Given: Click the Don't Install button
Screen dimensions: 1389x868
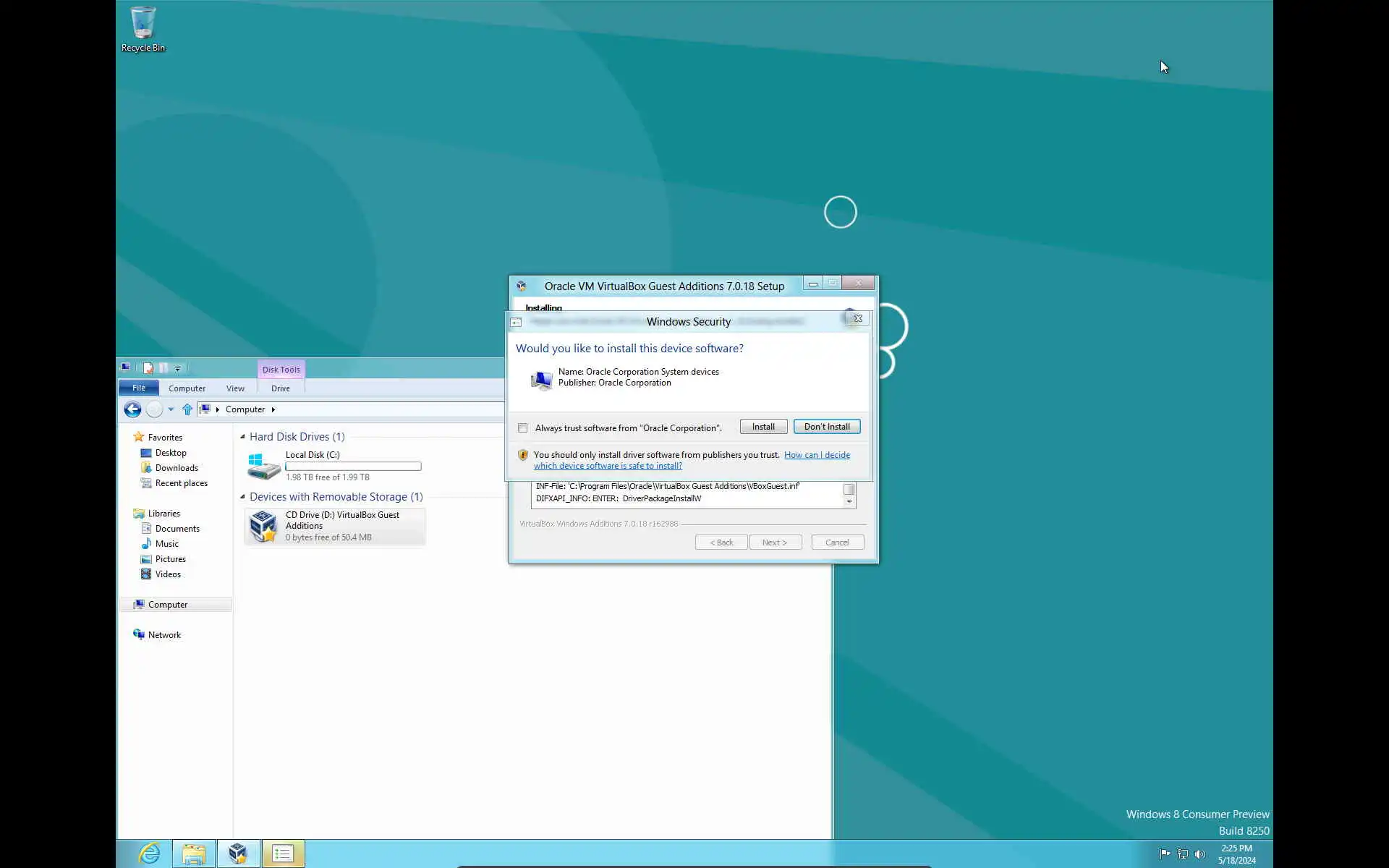Looking at the screenshot, I should pyautogui.click(x=826, y=427).
